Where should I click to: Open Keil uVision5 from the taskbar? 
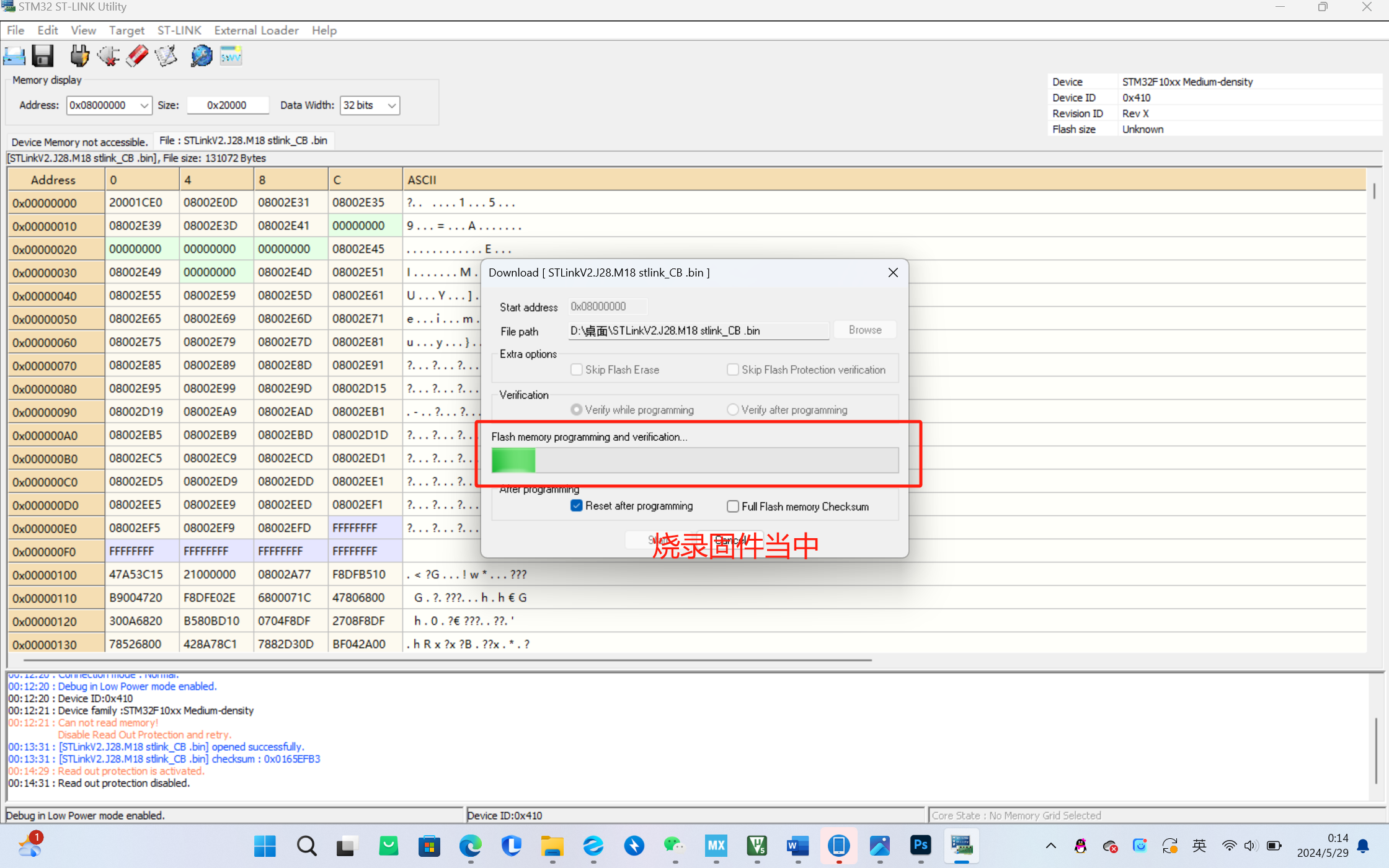[757, 846]
